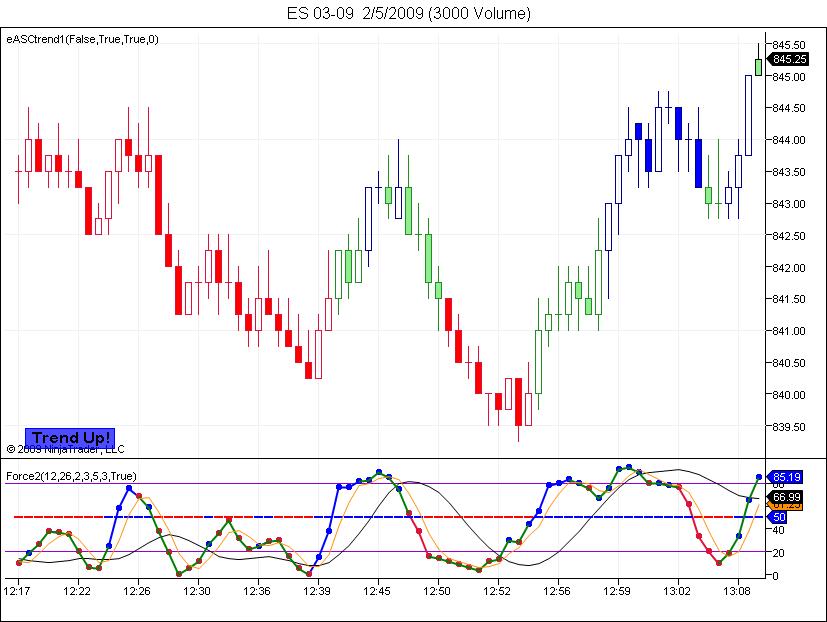Click the 12:39 time axis label
This screenshot has width=827, height=622.
pos(317,591)
